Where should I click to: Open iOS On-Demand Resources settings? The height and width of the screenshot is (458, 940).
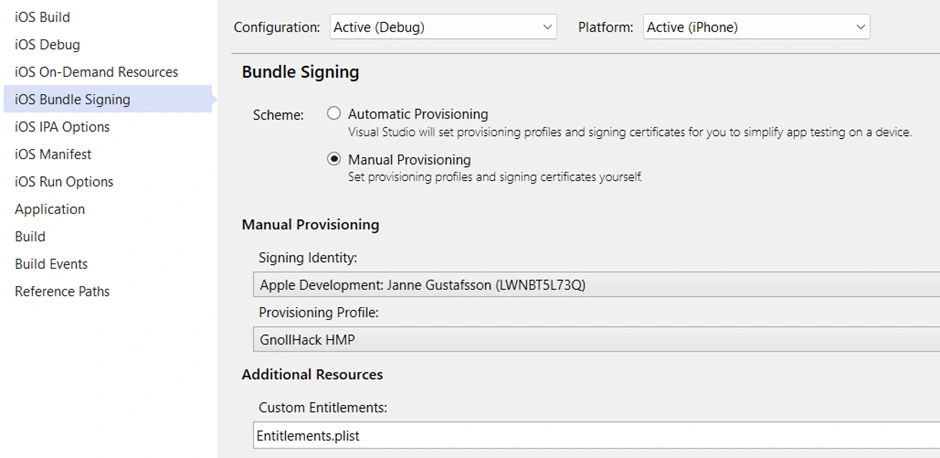pos(96,72)
